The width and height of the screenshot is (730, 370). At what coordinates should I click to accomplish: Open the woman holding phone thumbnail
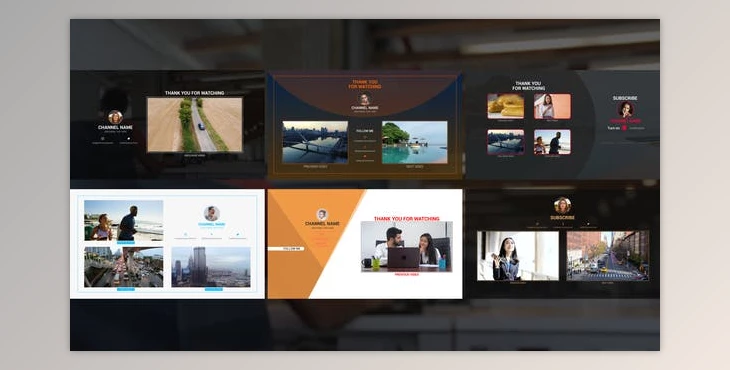(x=518, y=256)
